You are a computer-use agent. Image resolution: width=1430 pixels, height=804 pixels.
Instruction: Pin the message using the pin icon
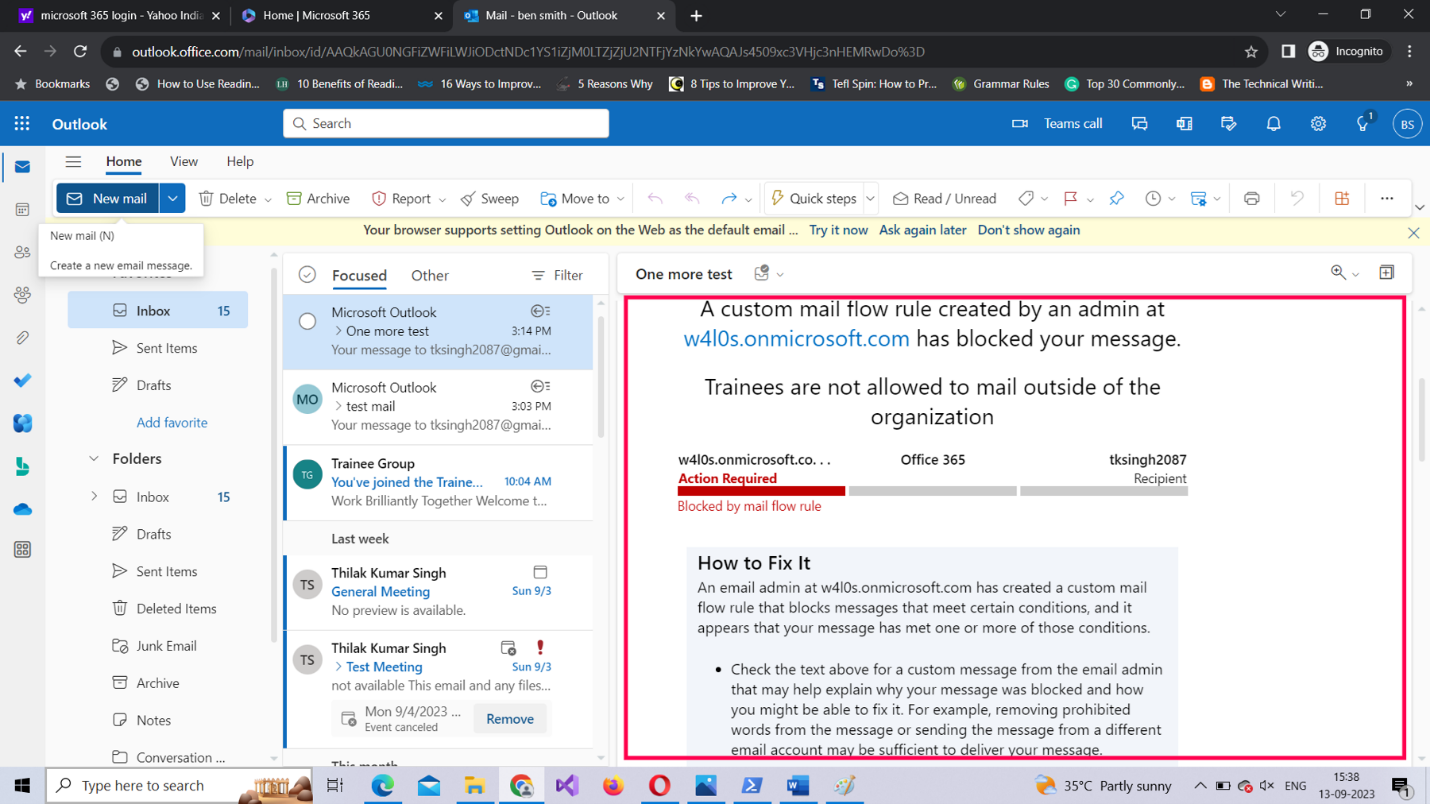tap(1116, 199)
